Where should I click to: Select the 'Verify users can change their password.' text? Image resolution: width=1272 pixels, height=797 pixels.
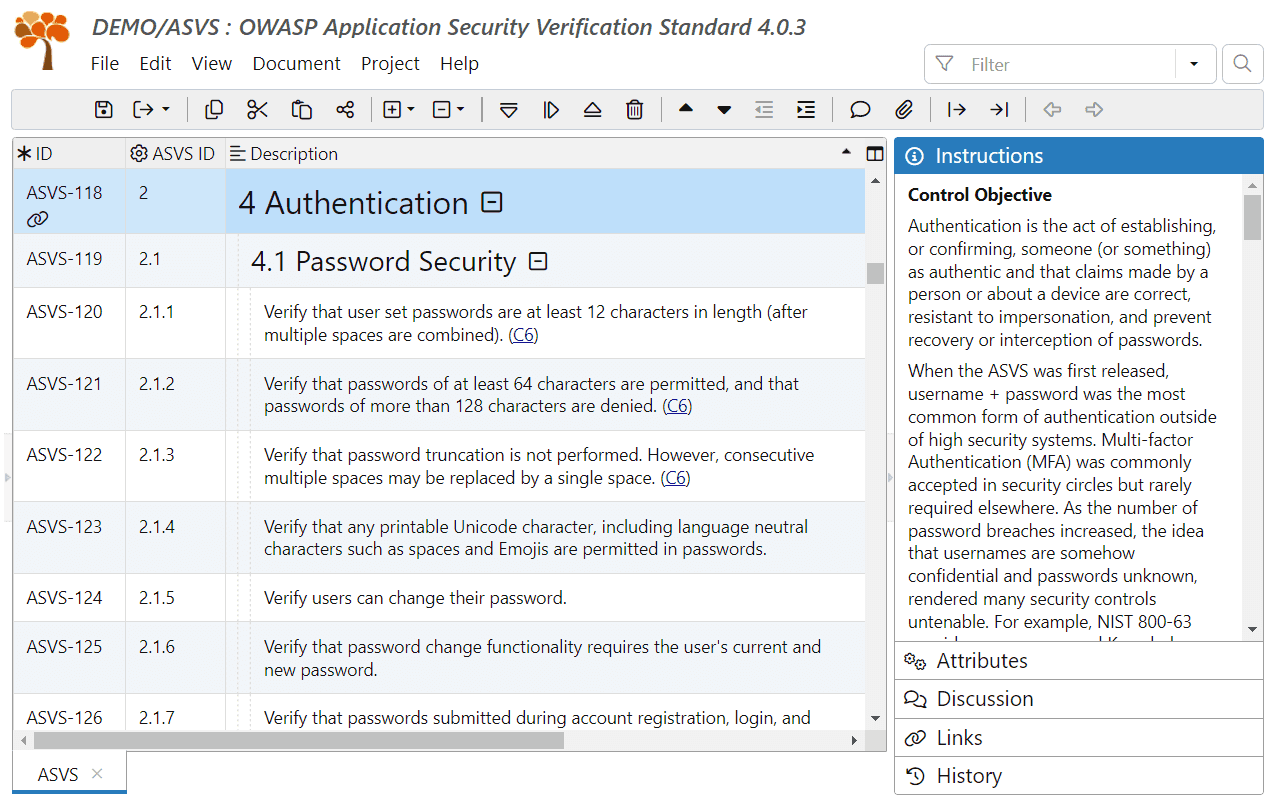point(415,599)
